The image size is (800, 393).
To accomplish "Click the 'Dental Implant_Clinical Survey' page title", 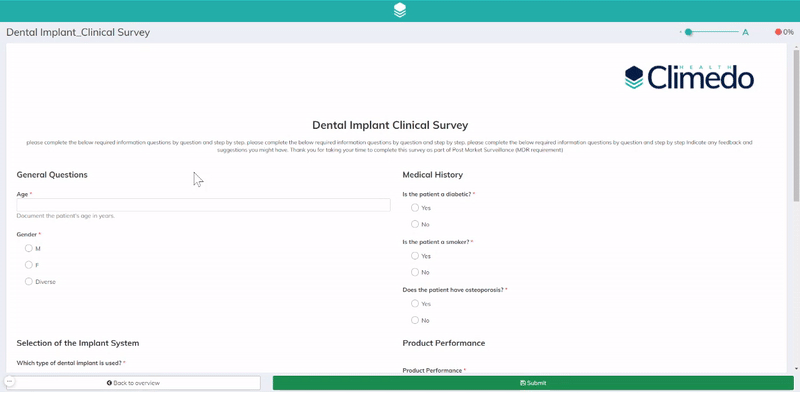I will [78, 33].
